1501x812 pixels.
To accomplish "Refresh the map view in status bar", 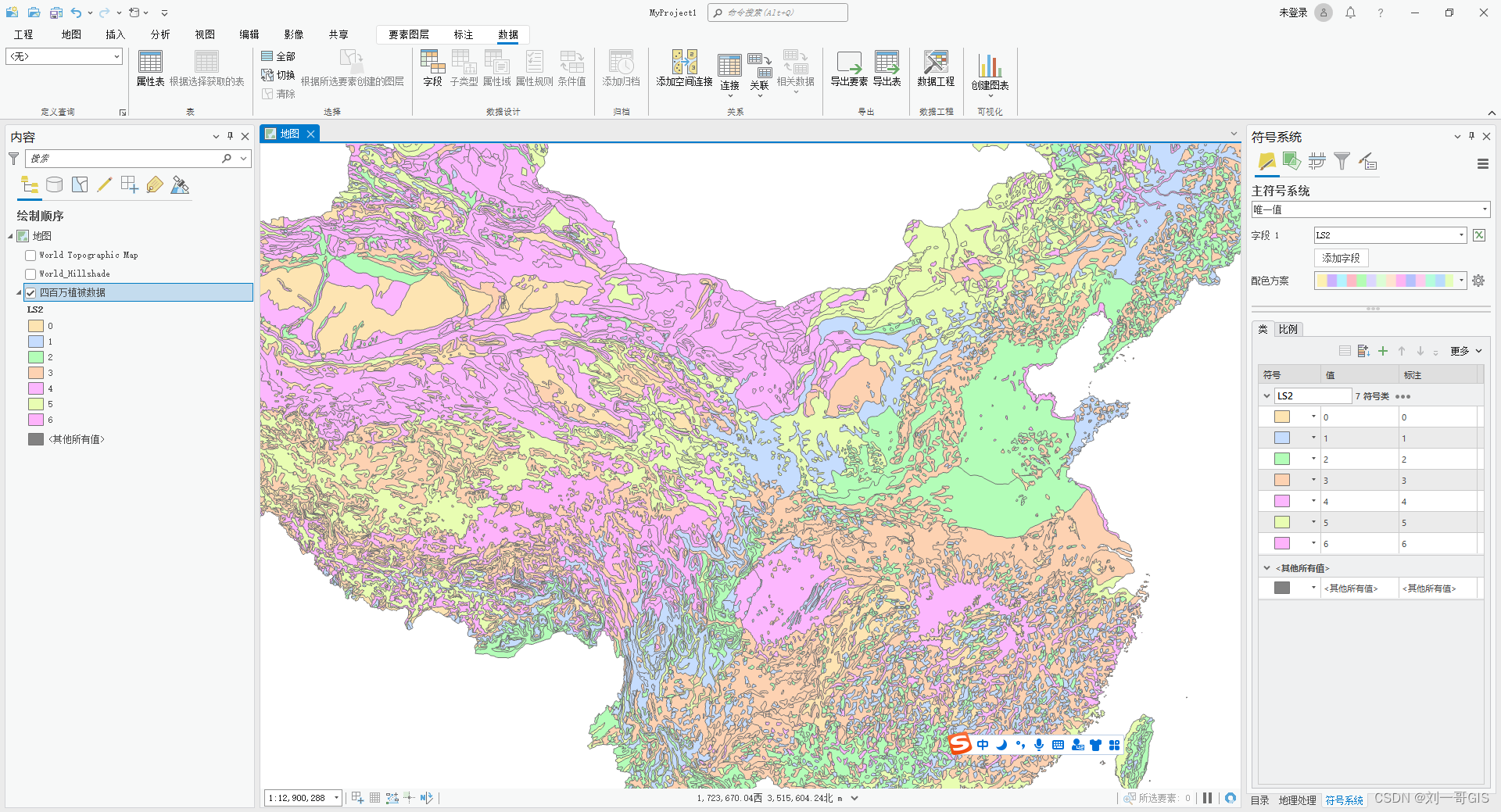I will (x=1231, y=798).
